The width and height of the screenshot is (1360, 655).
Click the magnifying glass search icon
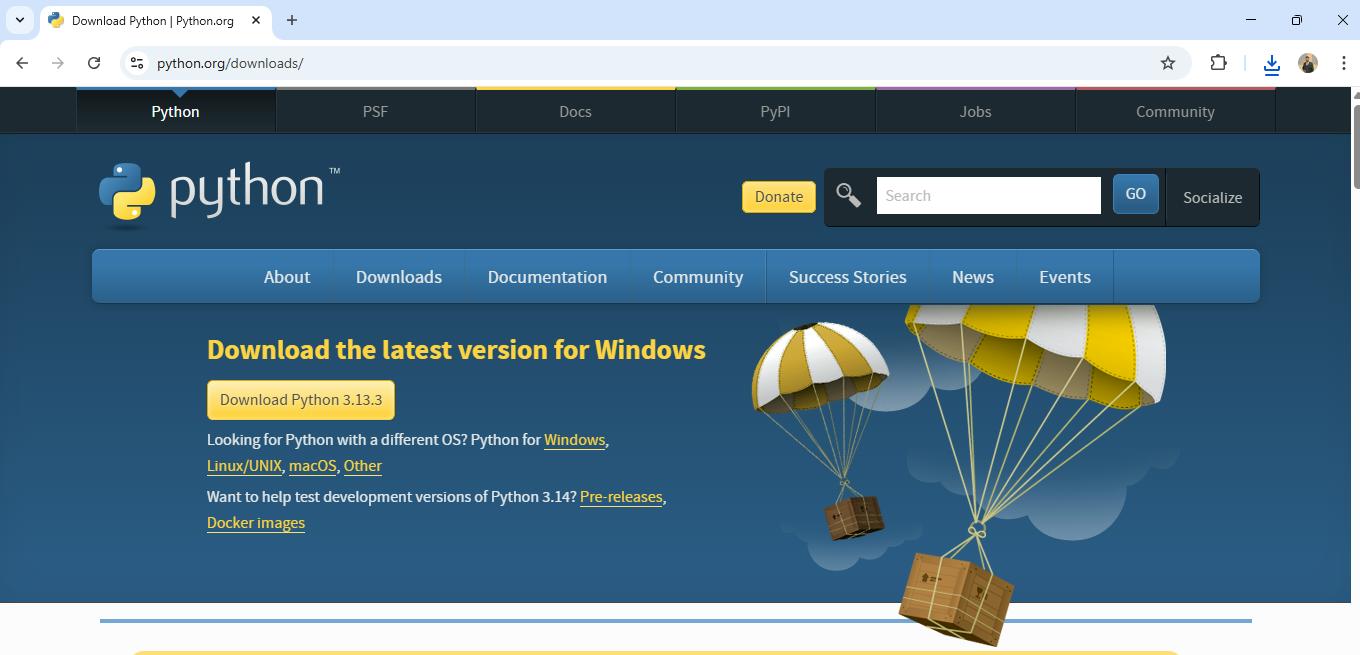pos(848,195)
